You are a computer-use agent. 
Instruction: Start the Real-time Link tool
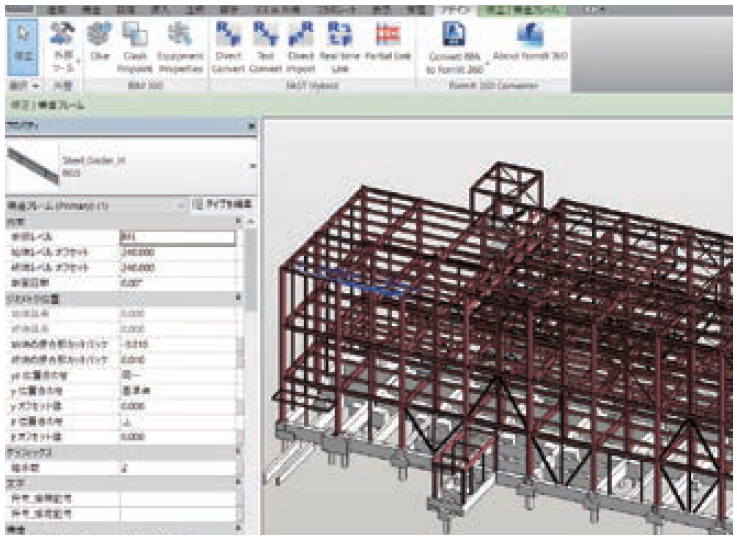coord(341,42)
